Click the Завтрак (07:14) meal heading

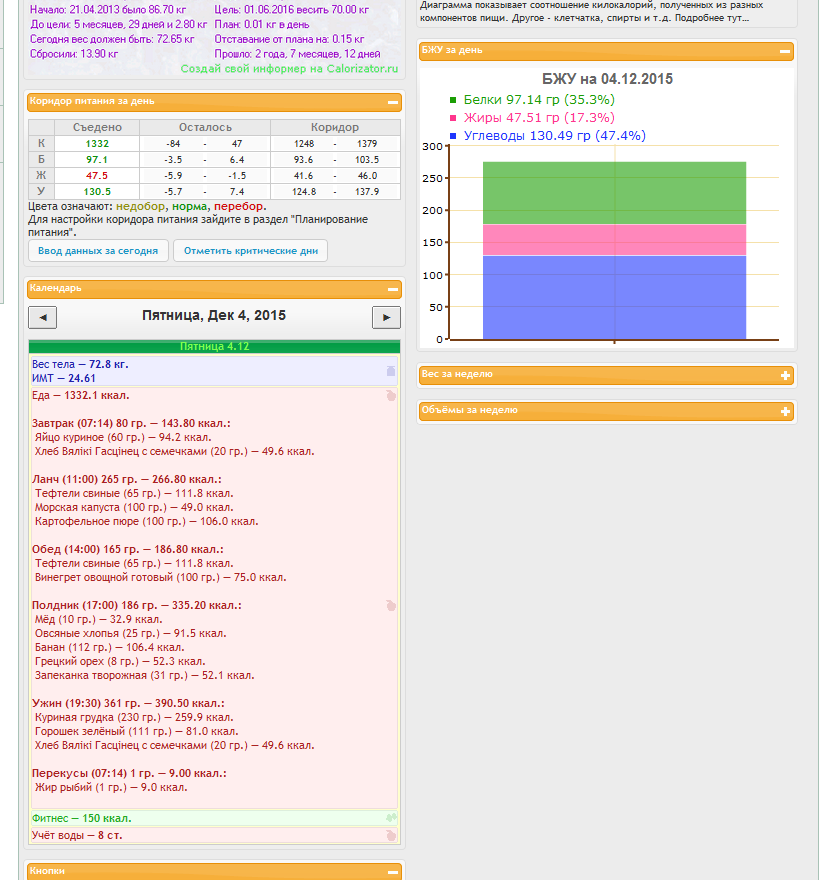tap(131, 423)
